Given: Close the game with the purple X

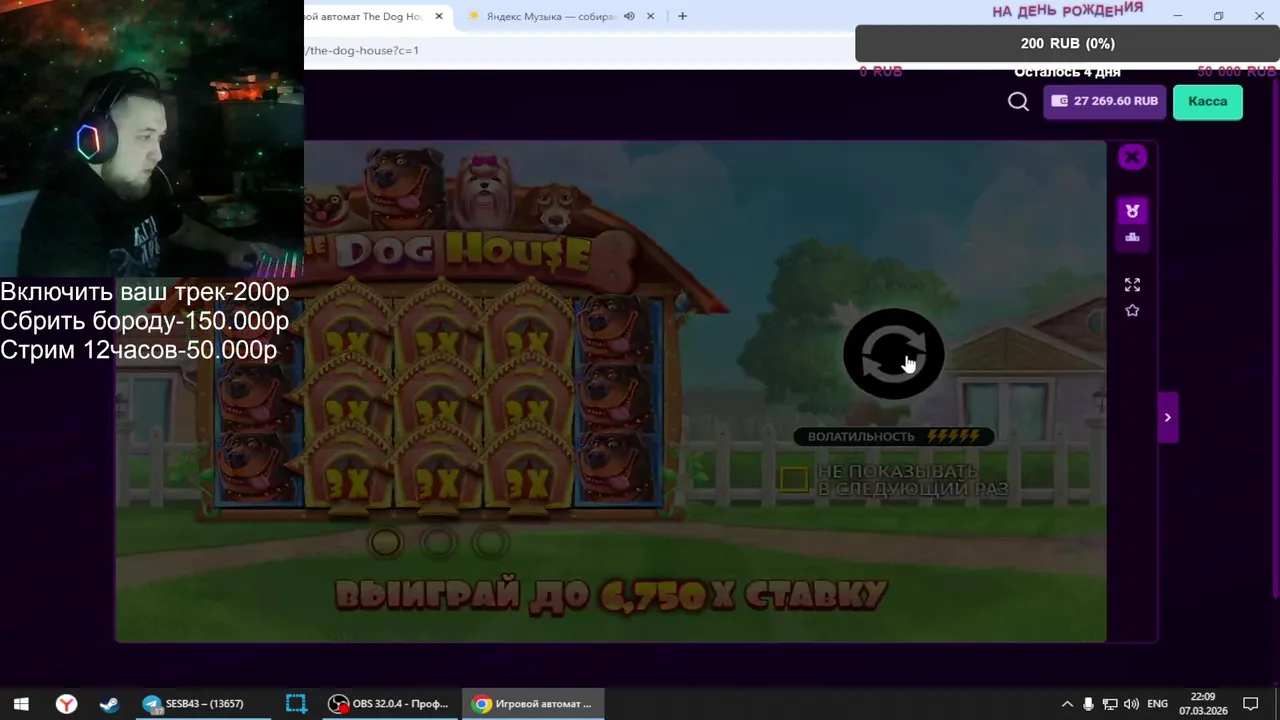Looking at the screenshot, I should click(x=1132, y=157).
